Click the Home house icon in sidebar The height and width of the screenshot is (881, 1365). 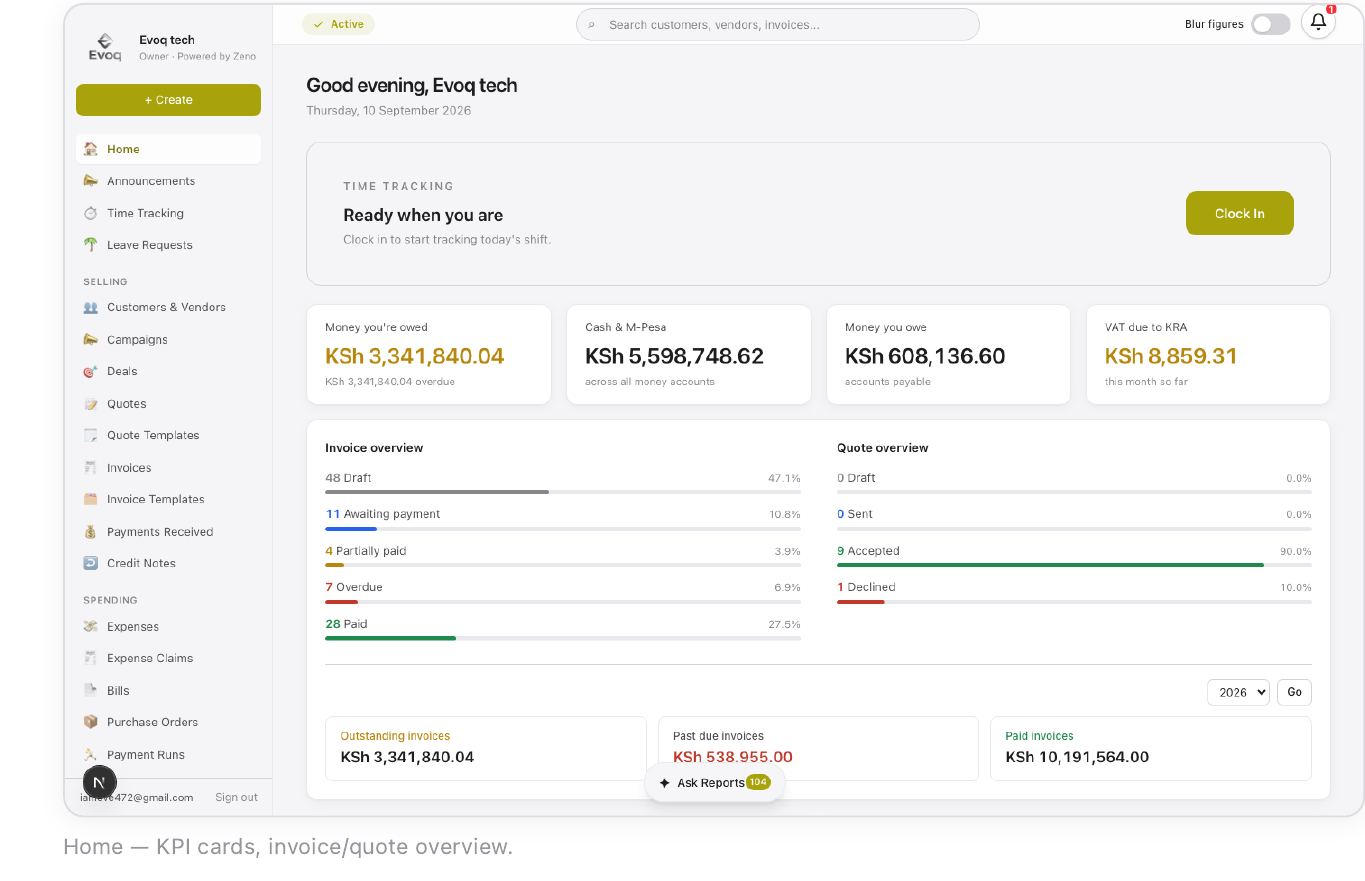tap(91, 149)
